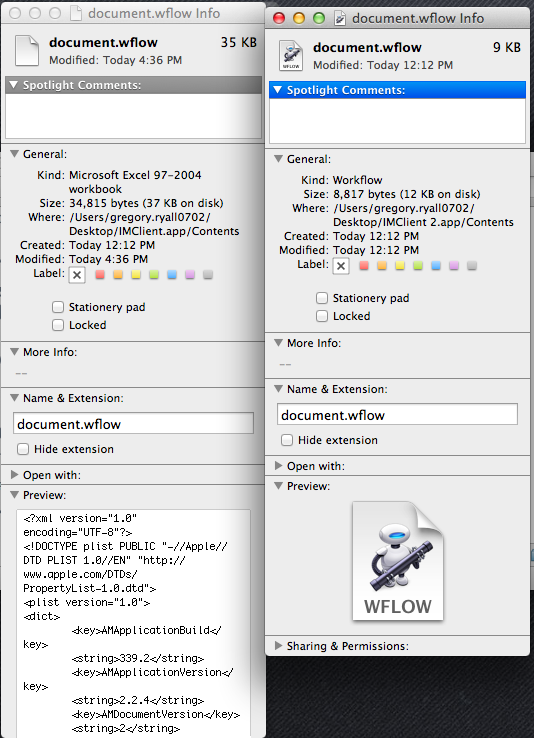This screenshot has width=534, height=738.
Task: Collapse Spotlight Comments in left Info window
Action: [x=14, y=85]
